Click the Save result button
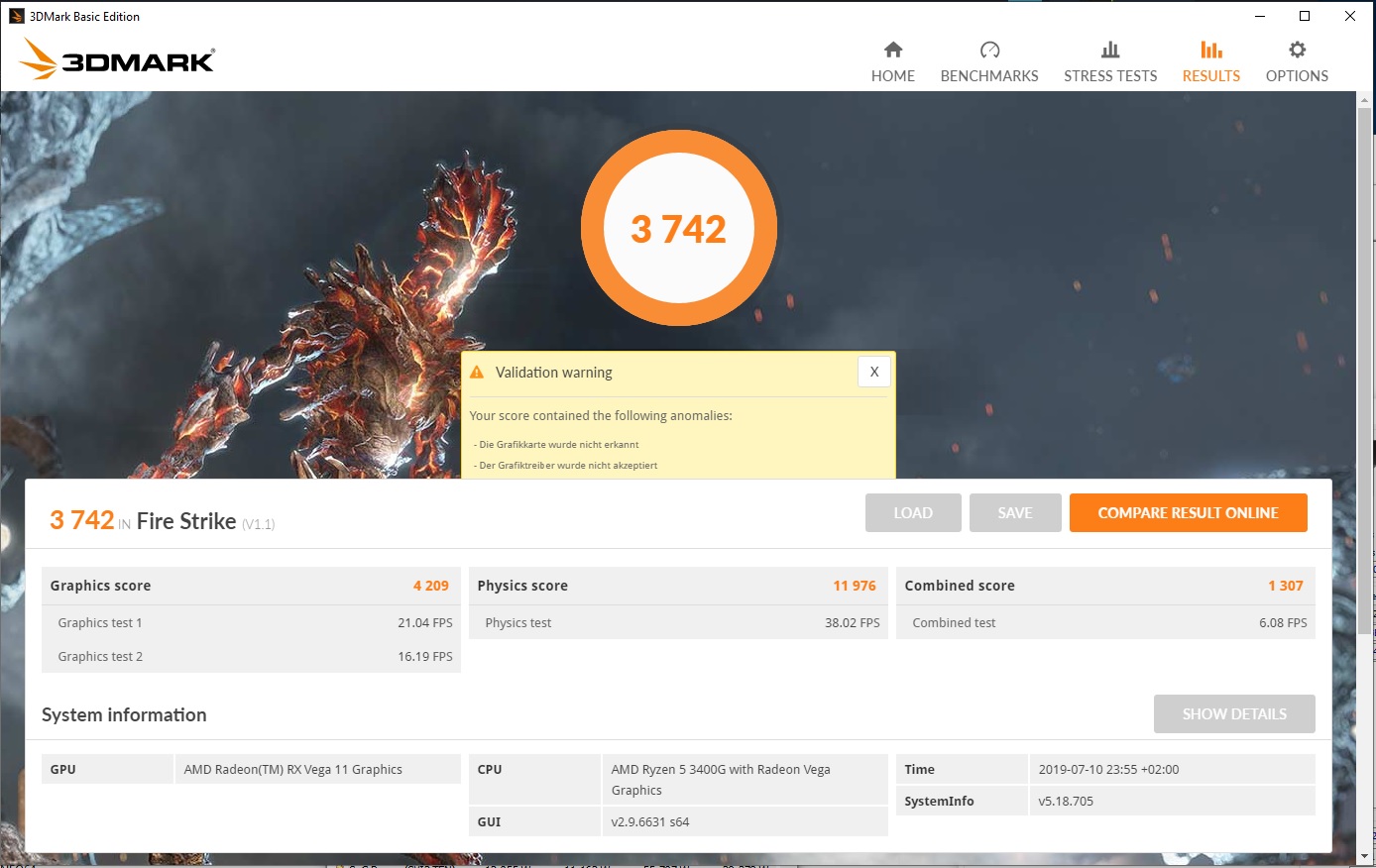 click(x=1015, y=512)
